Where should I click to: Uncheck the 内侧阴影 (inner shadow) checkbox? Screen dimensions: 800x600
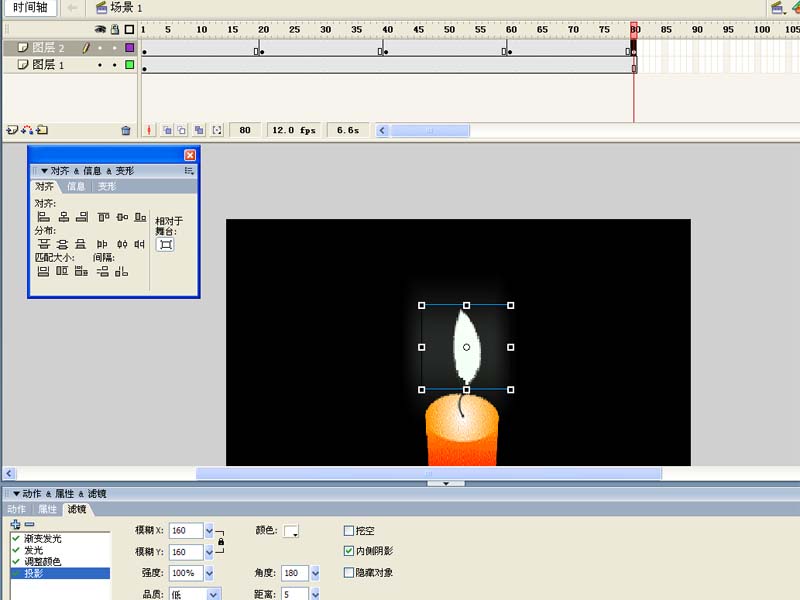tap(349, 551)
